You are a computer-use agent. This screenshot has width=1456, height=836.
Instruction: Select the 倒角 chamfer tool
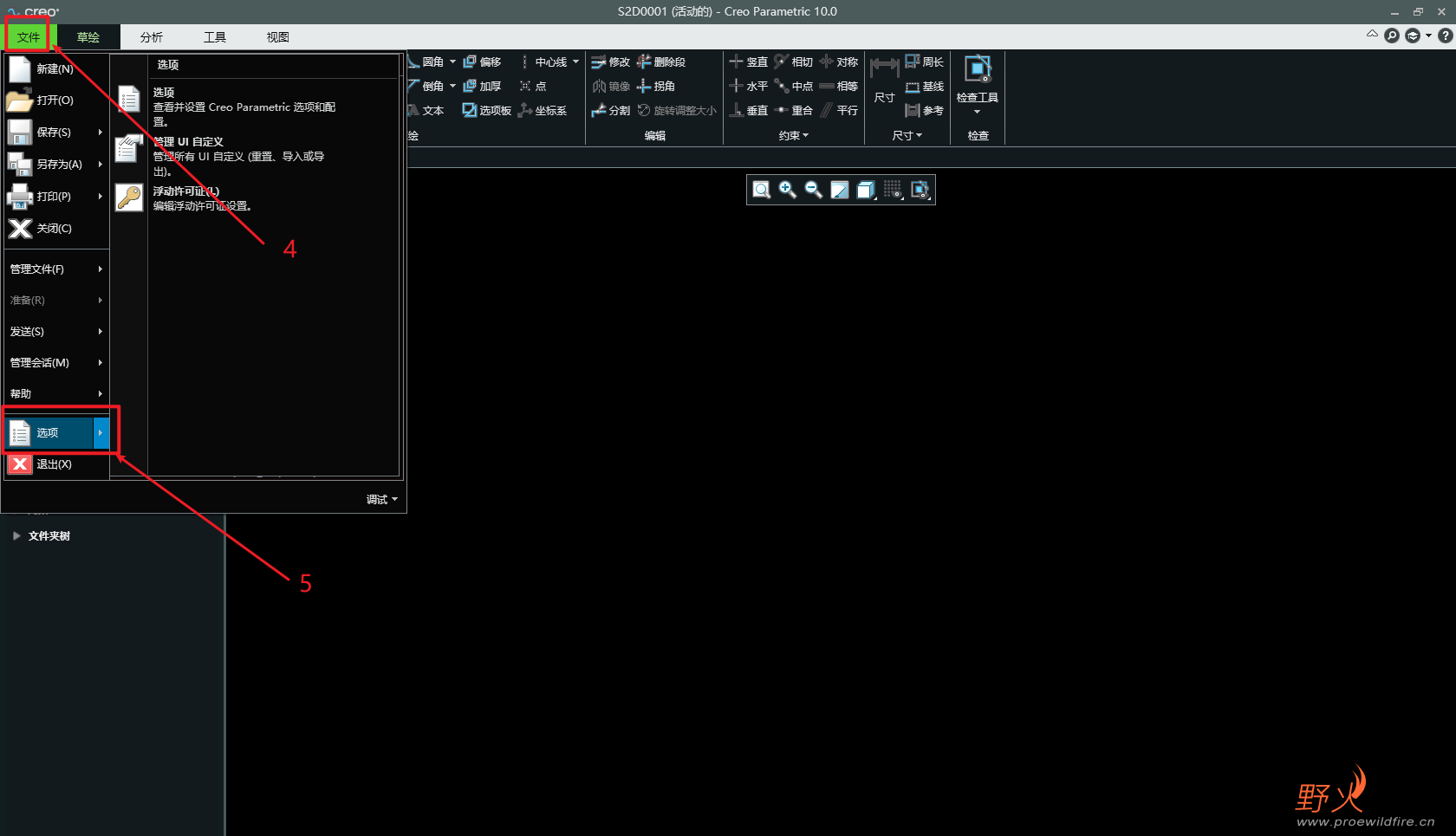click(x=427, y=87)
